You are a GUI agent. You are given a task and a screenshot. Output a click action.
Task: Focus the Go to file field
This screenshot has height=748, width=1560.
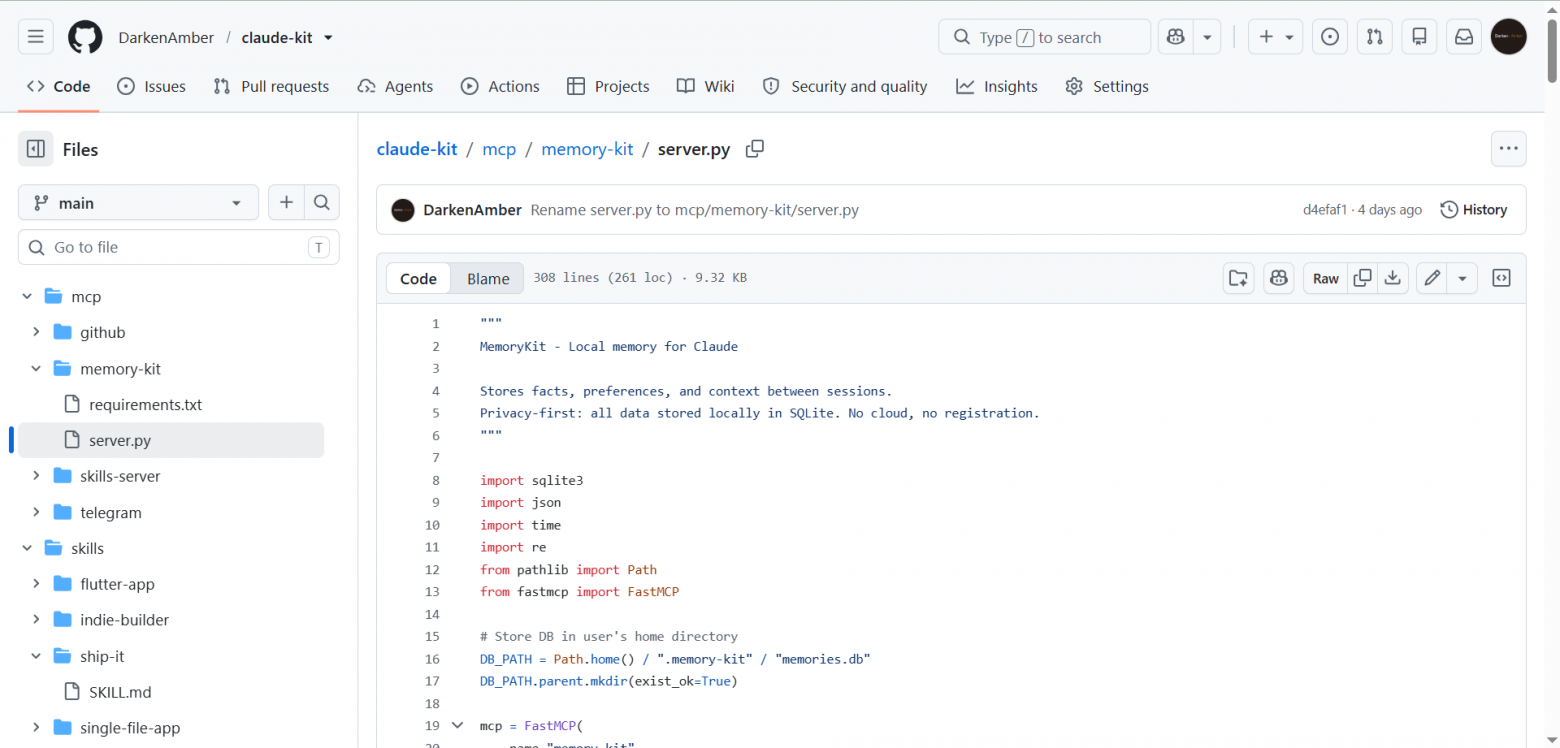click(179, 247)
